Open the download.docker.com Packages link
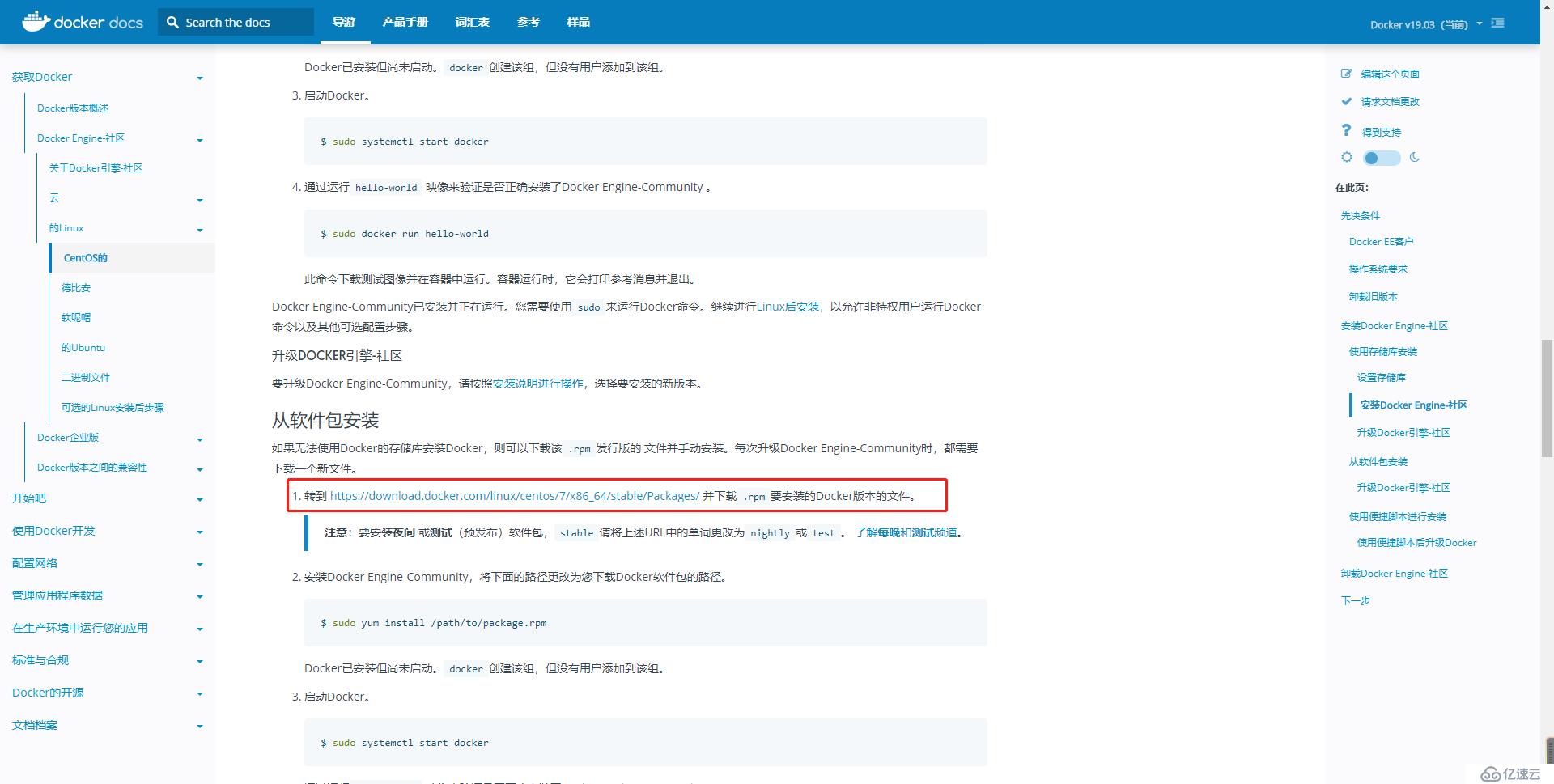 (515, 496)
